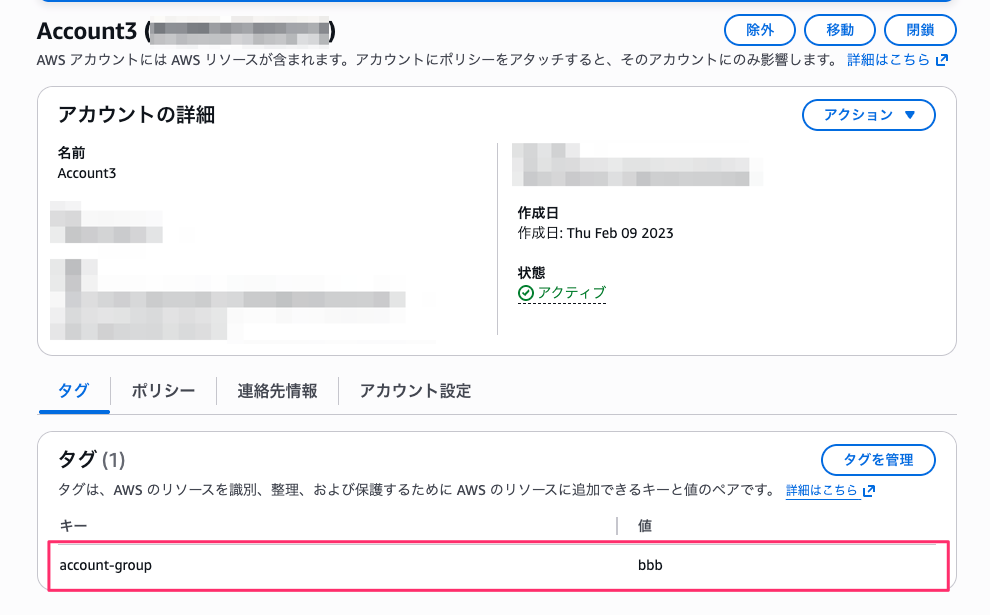Click the external link icon in the tags panel
Viewport: 990px width, 615px height.
[x=867, y=491]
